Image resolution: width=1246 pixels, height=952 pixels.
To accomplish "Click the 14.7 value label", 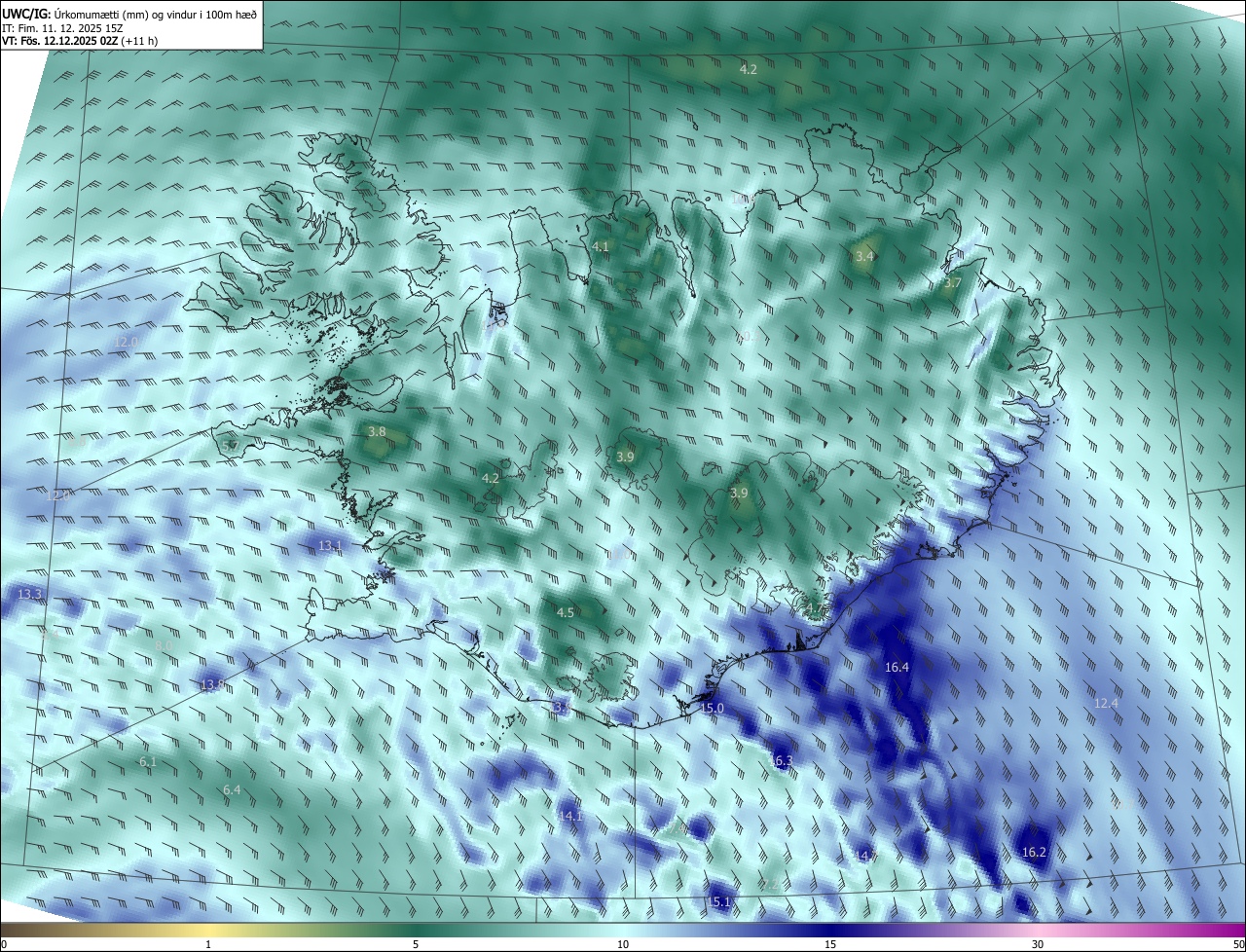I will pos(866,856).
